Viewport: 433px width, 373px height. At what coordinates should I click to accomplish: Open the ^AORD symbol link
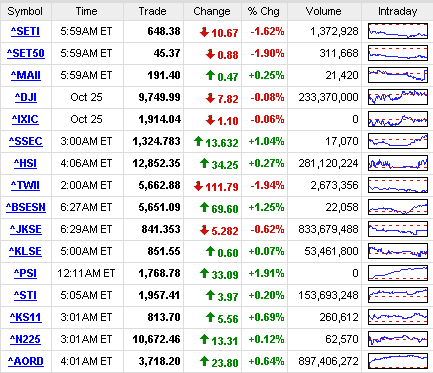coord(26,361)
